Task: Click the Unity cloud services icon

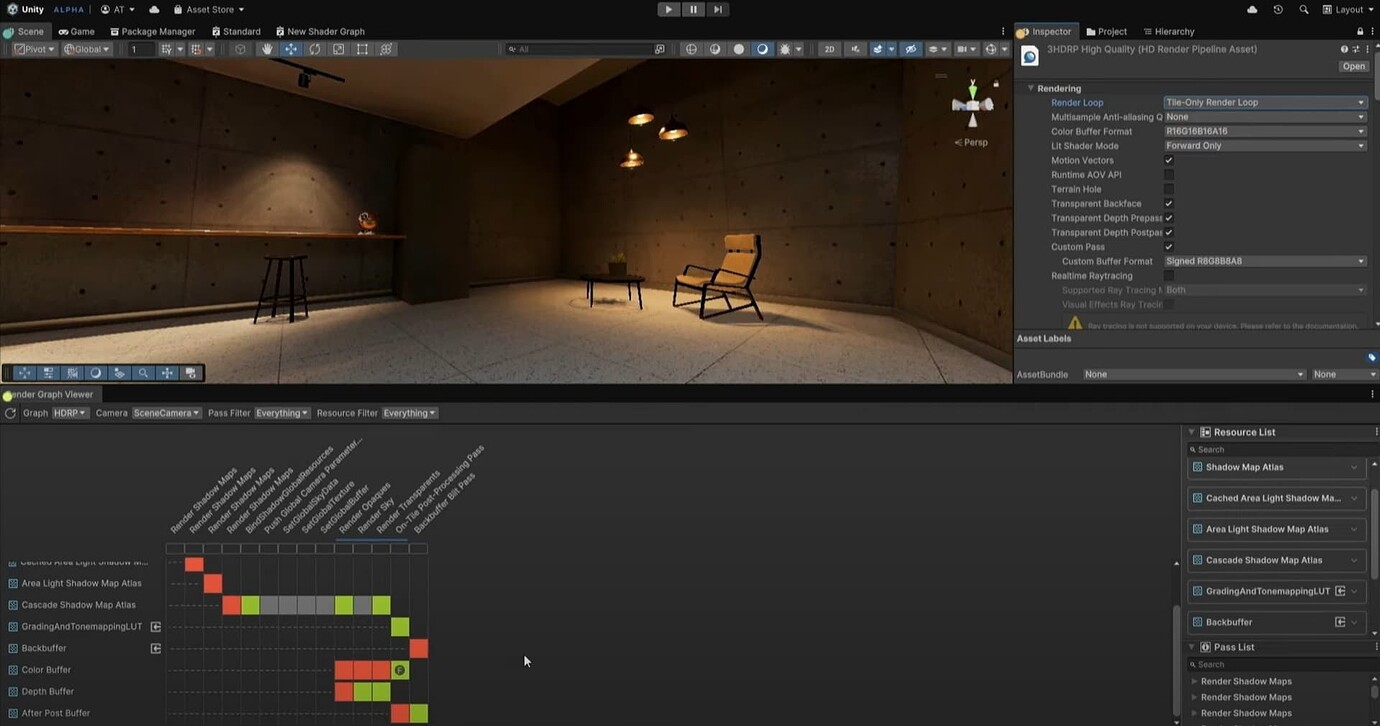Action: point(1253,9)
